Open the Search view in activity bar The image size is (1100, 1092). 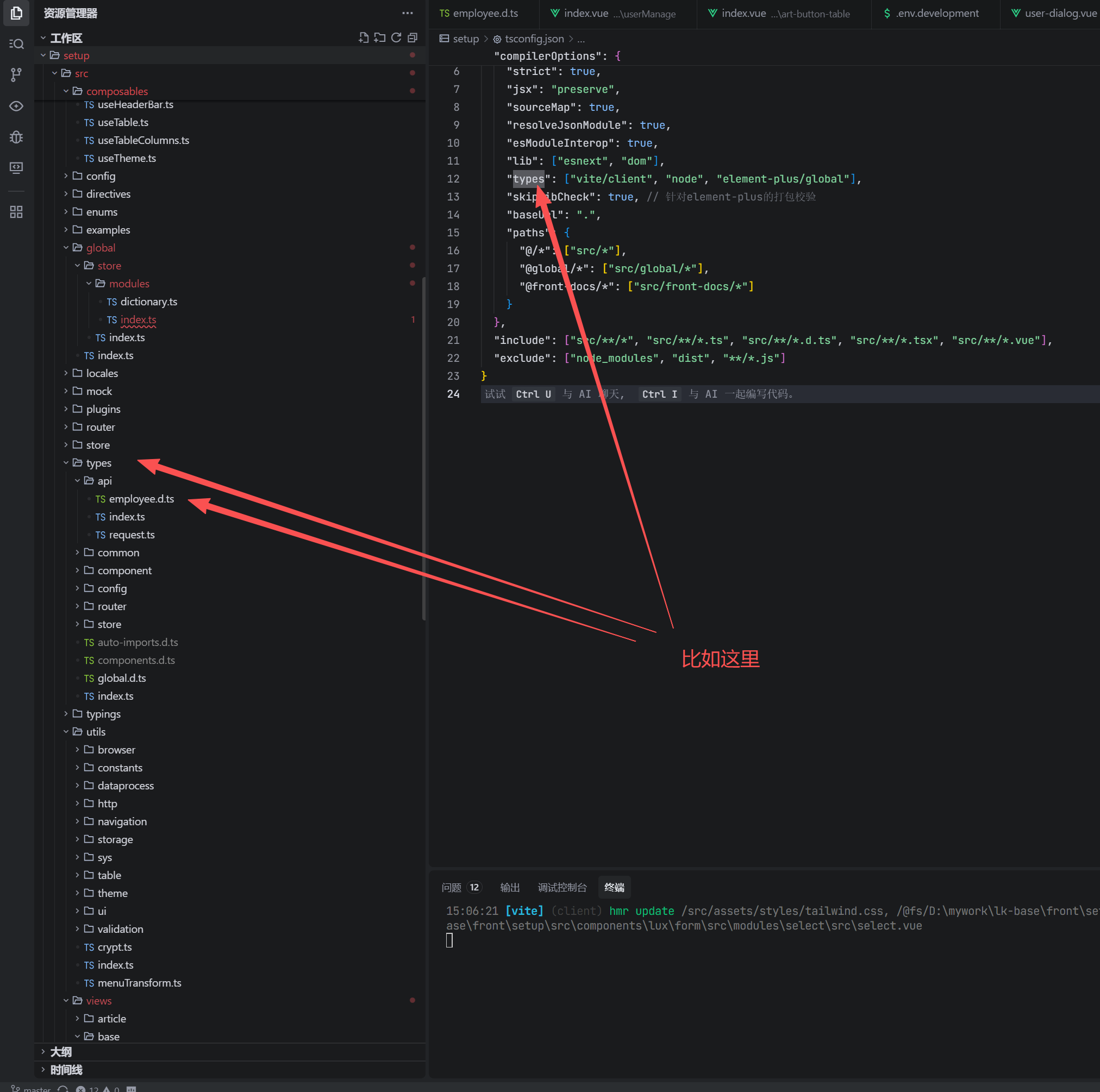(x=16, y=44)
